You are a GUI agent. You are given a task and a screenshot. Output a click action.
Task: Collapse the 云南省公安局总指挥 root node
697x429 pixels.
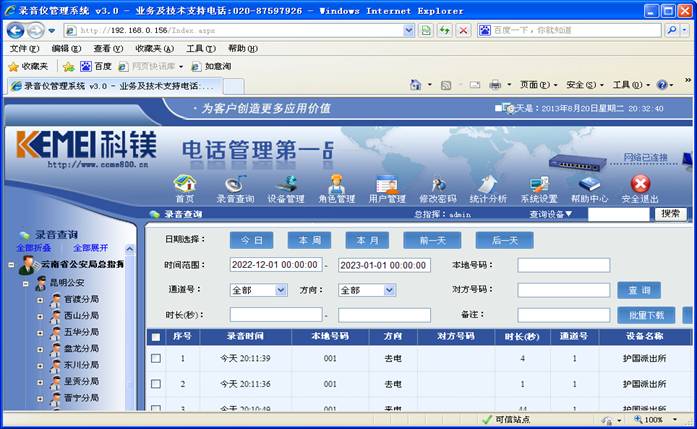pyautogui.click(x=11, y=265)
